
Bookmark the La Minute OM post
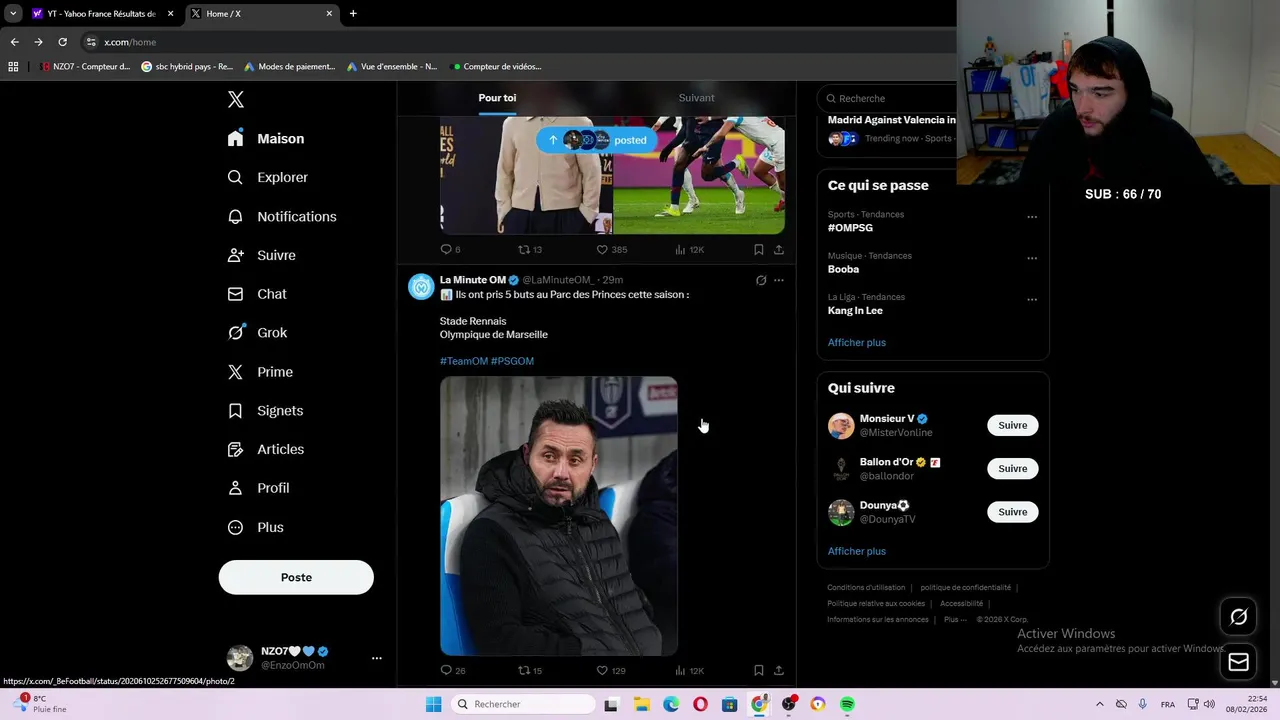(x=758, y=670)
